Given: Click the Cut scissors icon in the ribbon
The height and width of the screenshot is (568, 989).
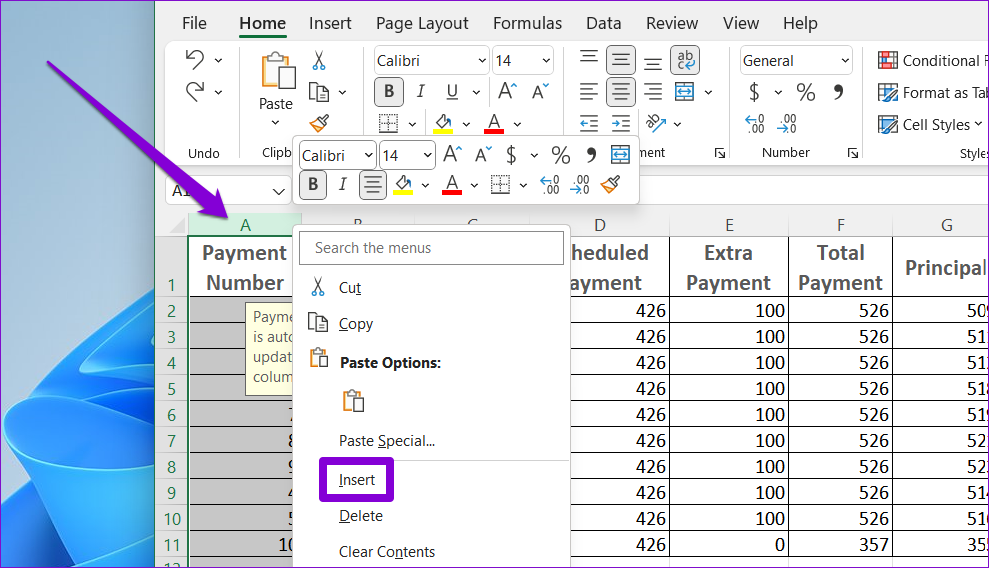Looking at the screenshot, I should pyautogui.click(x=319, y=61).
